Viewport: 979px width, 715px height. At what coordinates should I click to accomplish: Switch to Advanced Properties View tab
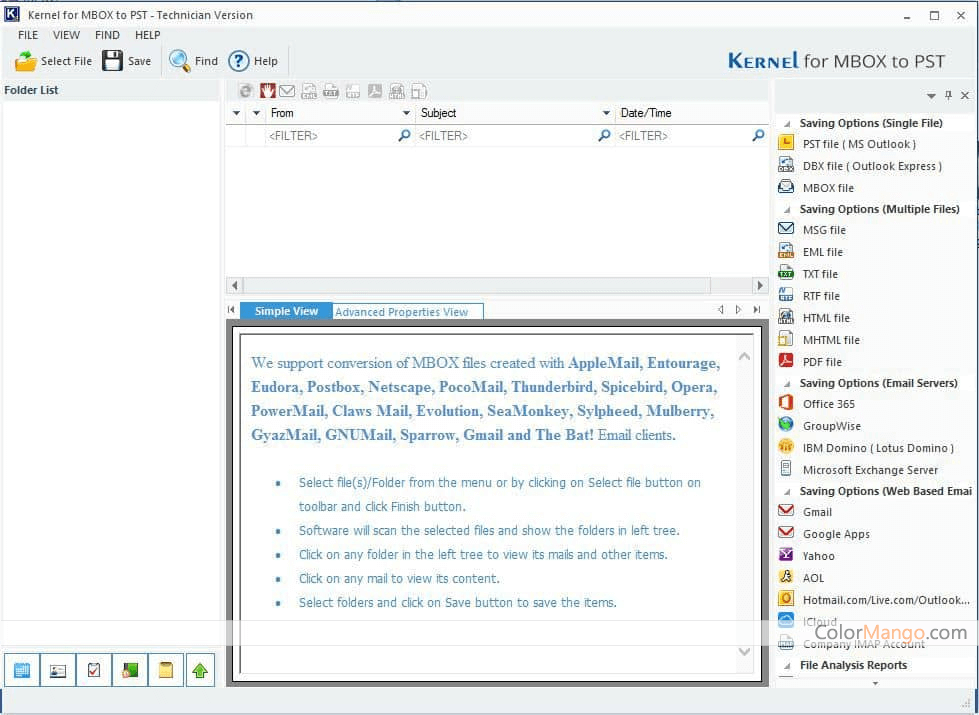(x=401, y=312)
